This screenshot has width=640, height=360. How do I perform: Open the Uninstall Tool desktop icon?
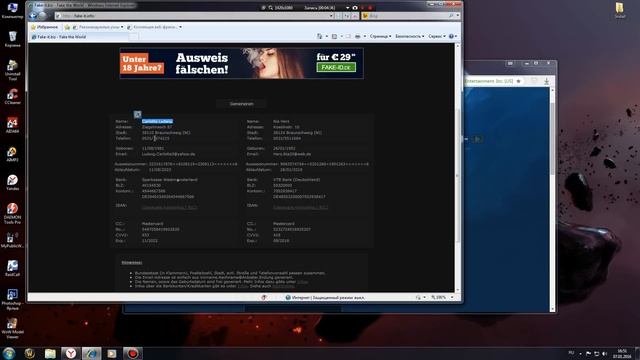pyautogui.click(x=12, y=70)
